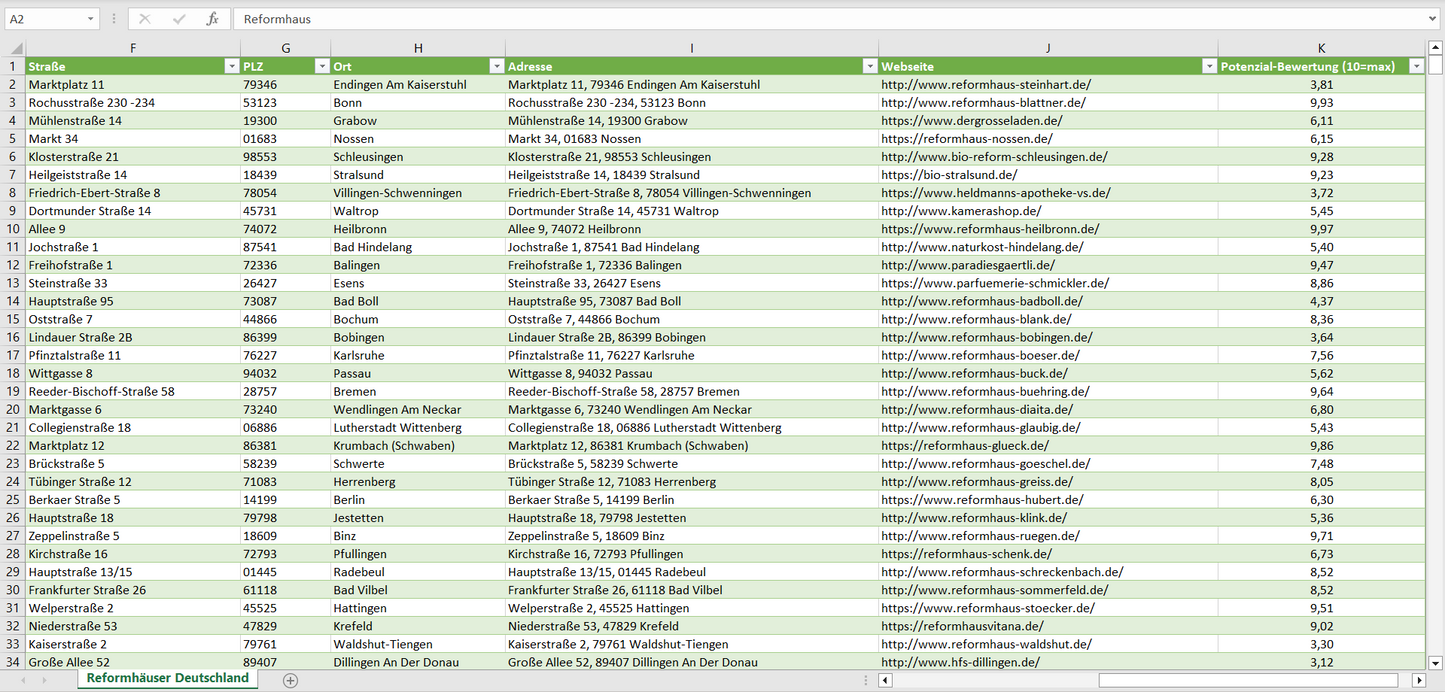Open the Webseite column filter dropdown
1445x692 pixels.
(1208, 67)
